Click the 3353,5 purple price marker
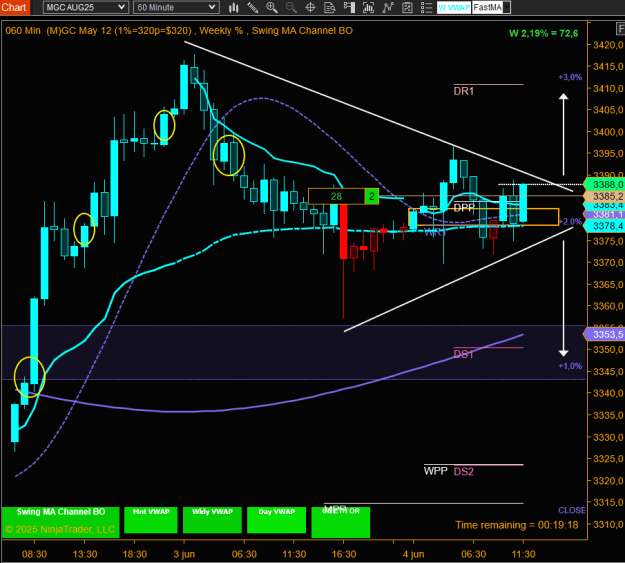The width and height of the screenshot is (625, 563). point(604,334)
